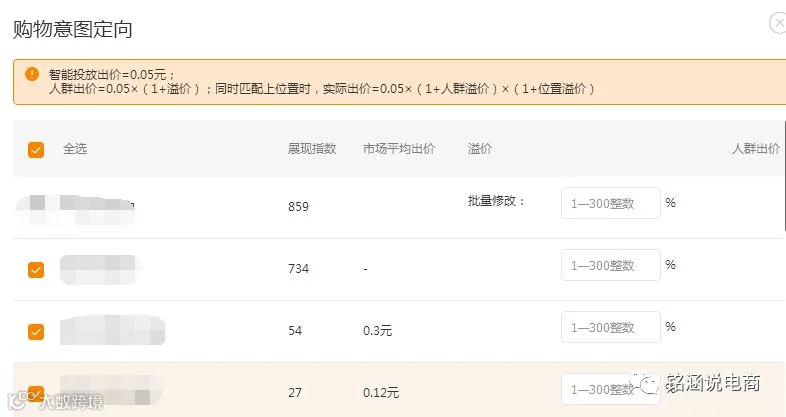
Task: Click the 溢价 input in the 0.3元 row
Action: point(611,327)
